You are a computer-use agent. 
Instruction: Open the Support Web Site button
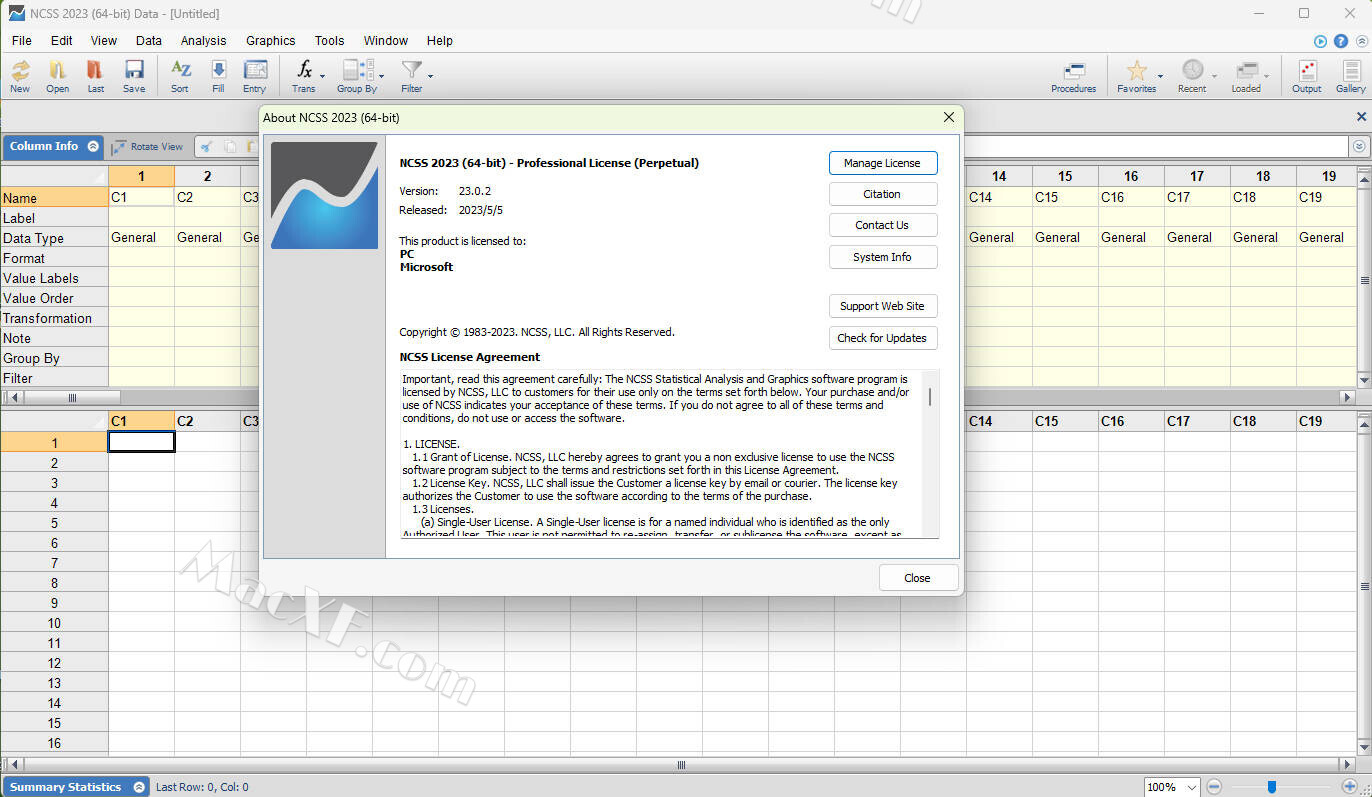tap(883, 306)
